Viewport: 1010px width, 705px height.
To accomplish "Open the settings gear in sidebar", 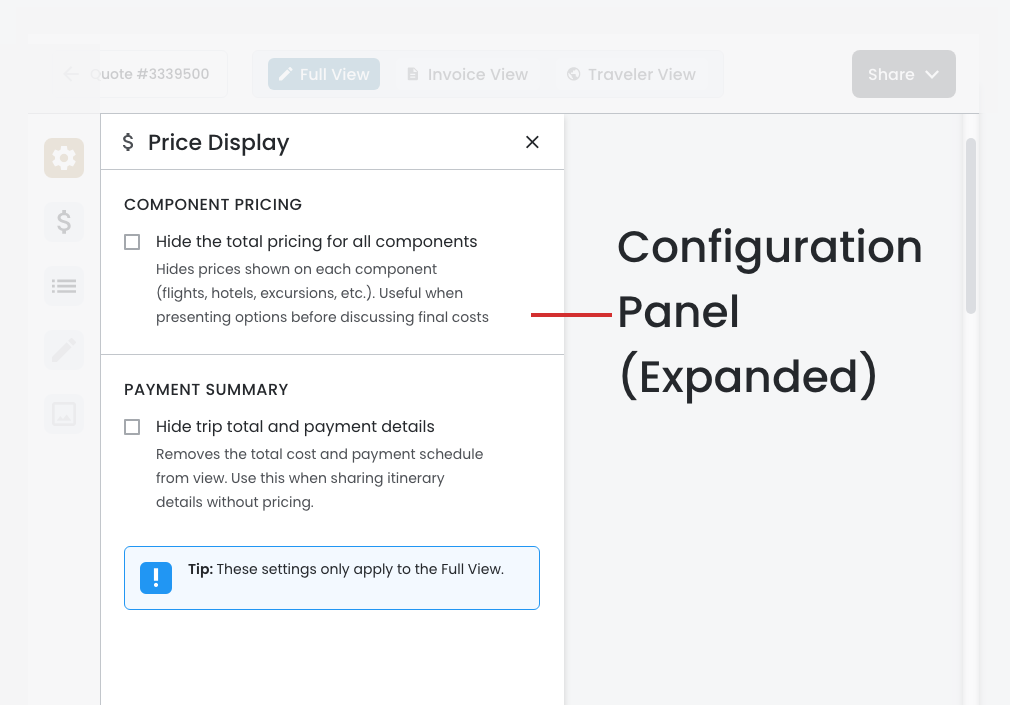I will (64, 158).
